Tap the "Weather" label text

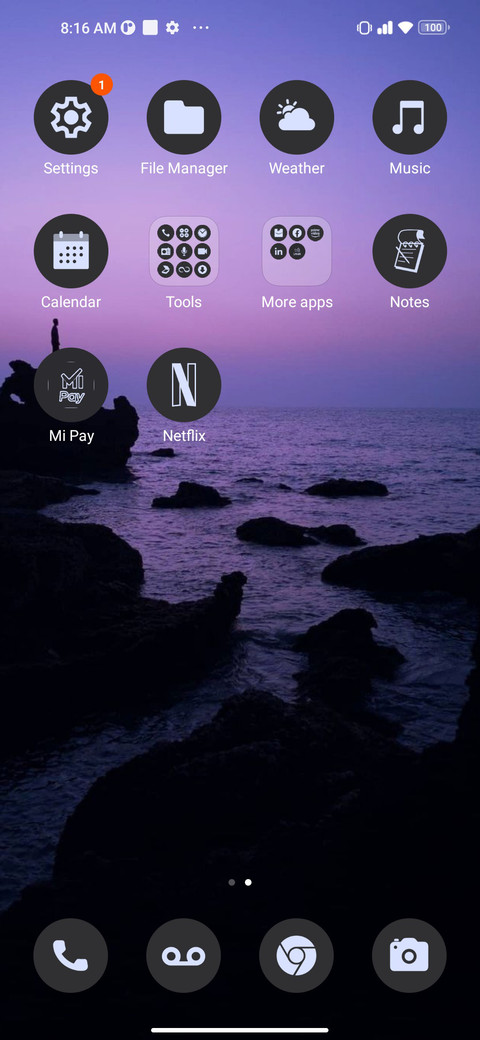(296, 168)
